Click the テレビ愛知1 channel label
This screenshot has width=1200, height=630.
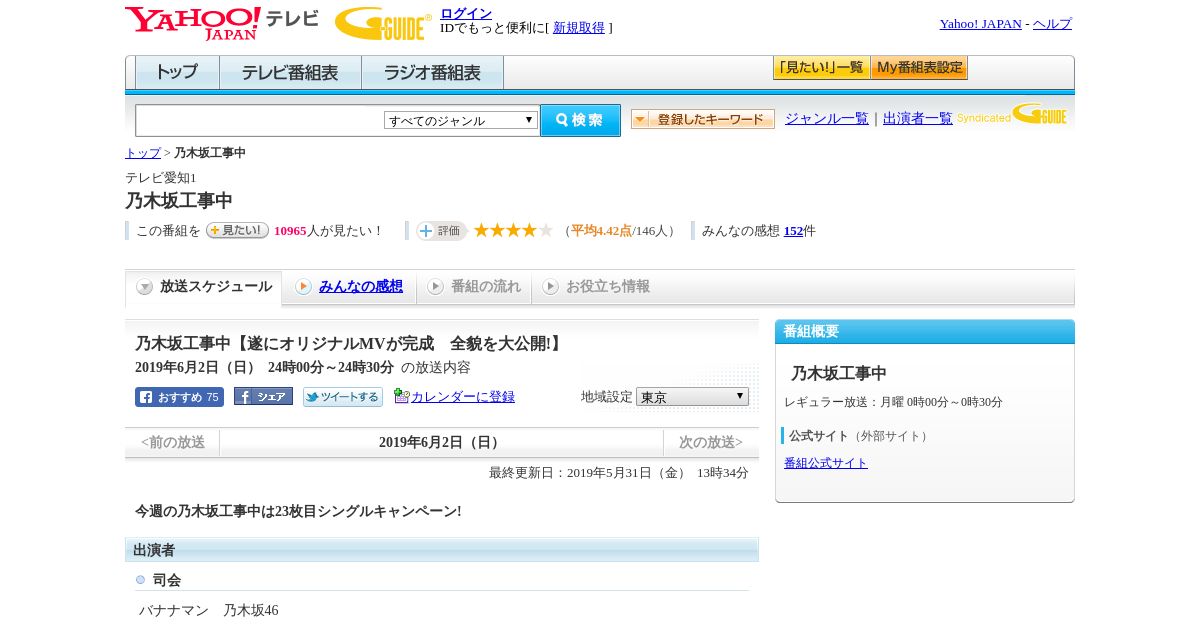pos(161,178)
